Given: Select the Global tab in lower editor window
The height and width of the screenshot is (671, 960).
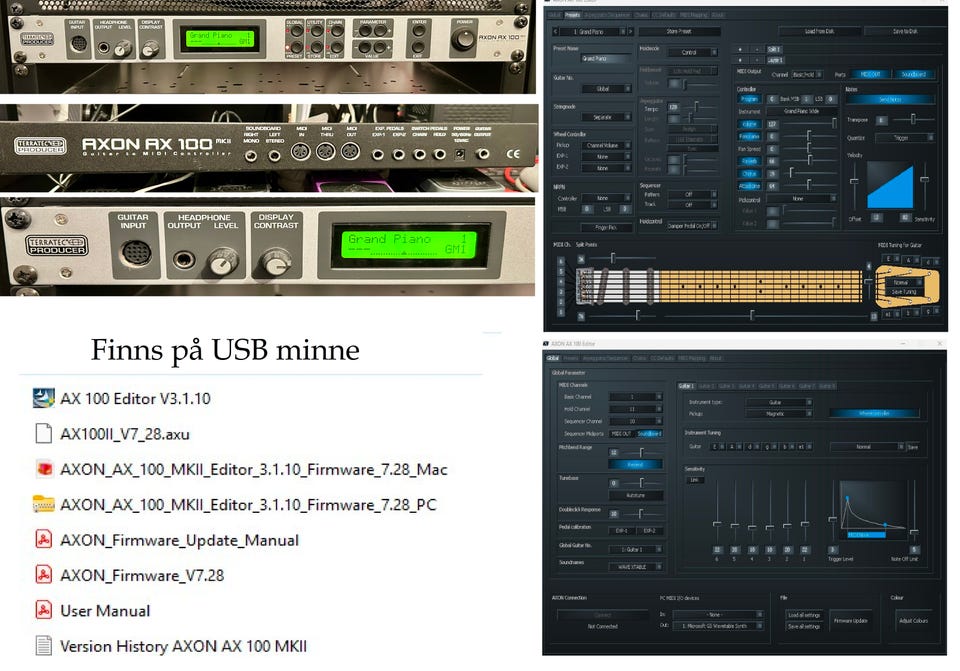Looking at the screenshot, I should [x=553, y=358].
